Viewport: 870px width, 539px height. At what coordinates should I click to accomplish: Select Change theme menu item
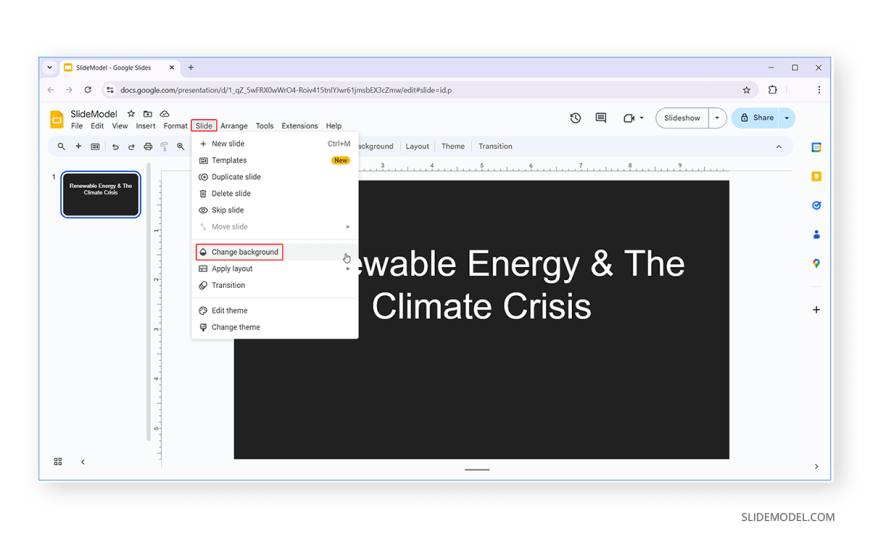(275, 328)
